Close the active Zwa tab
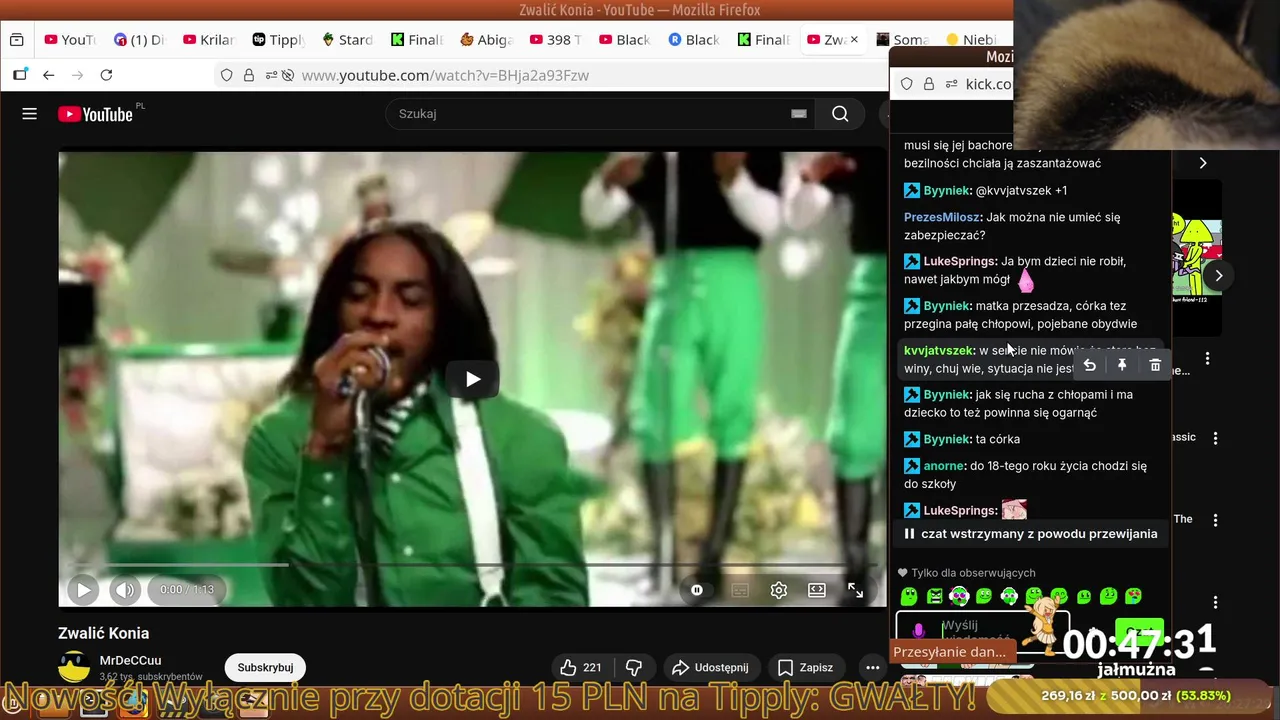This screenshot has height=720, width=1280. point(854,40)
